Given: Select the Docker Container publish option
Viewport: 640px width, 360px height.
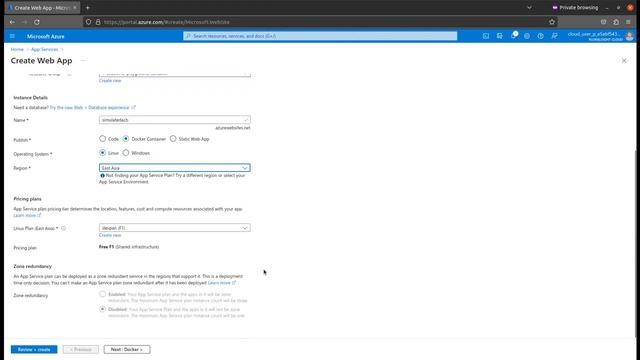Looking at the screenshot, I should 126,139.
